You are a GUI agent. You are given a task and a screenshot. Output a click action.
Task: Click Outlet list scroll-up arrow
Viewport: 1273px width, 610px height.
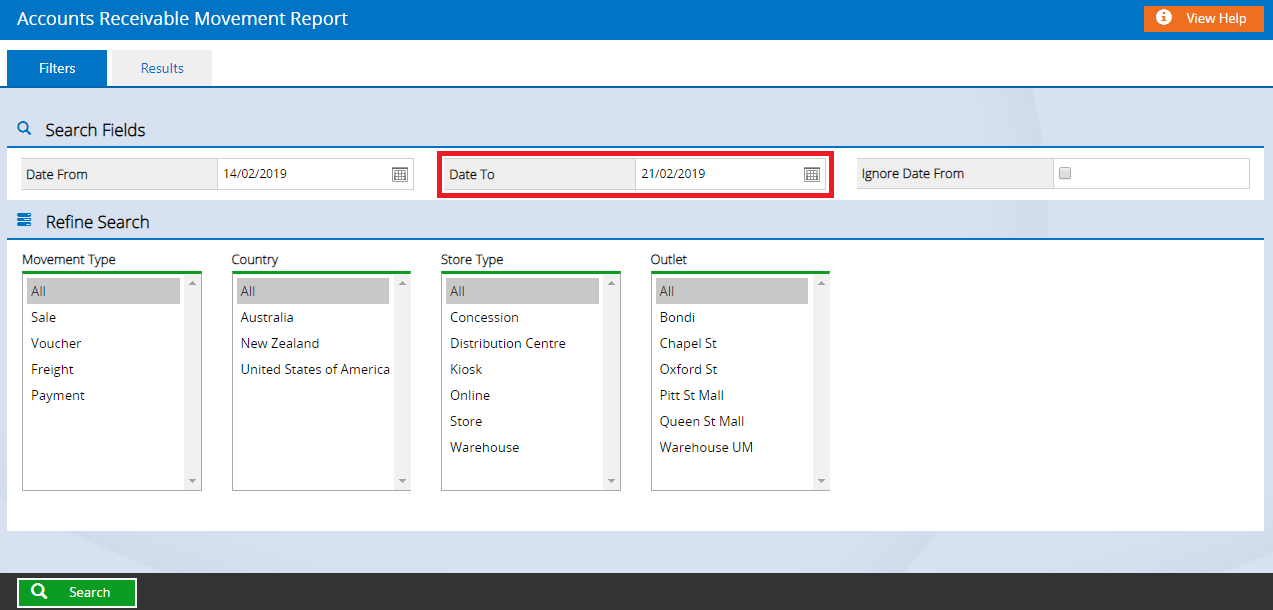pyautogui.click(x=822, y=283)
